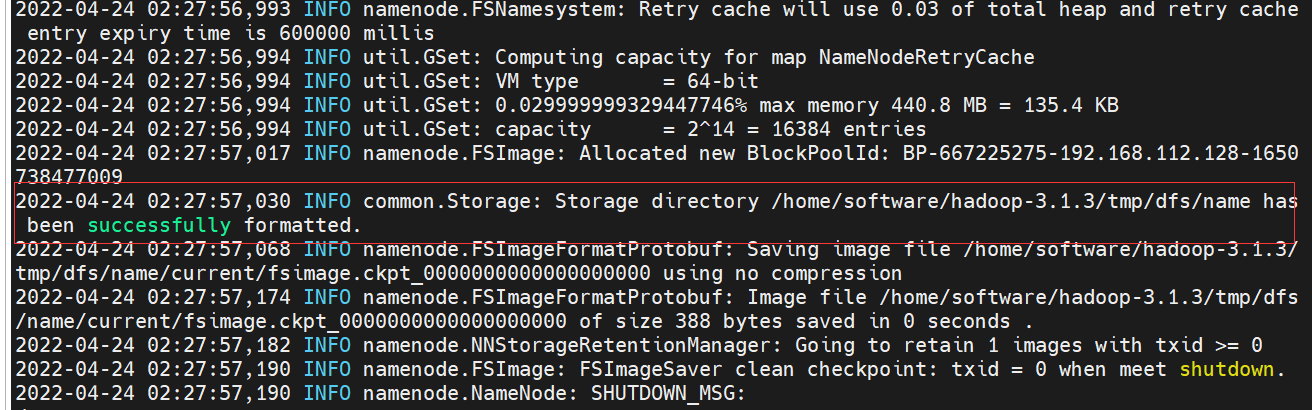
Task: Click 'NameNodeRetryCache' text
Action: [x=927, y=58]
